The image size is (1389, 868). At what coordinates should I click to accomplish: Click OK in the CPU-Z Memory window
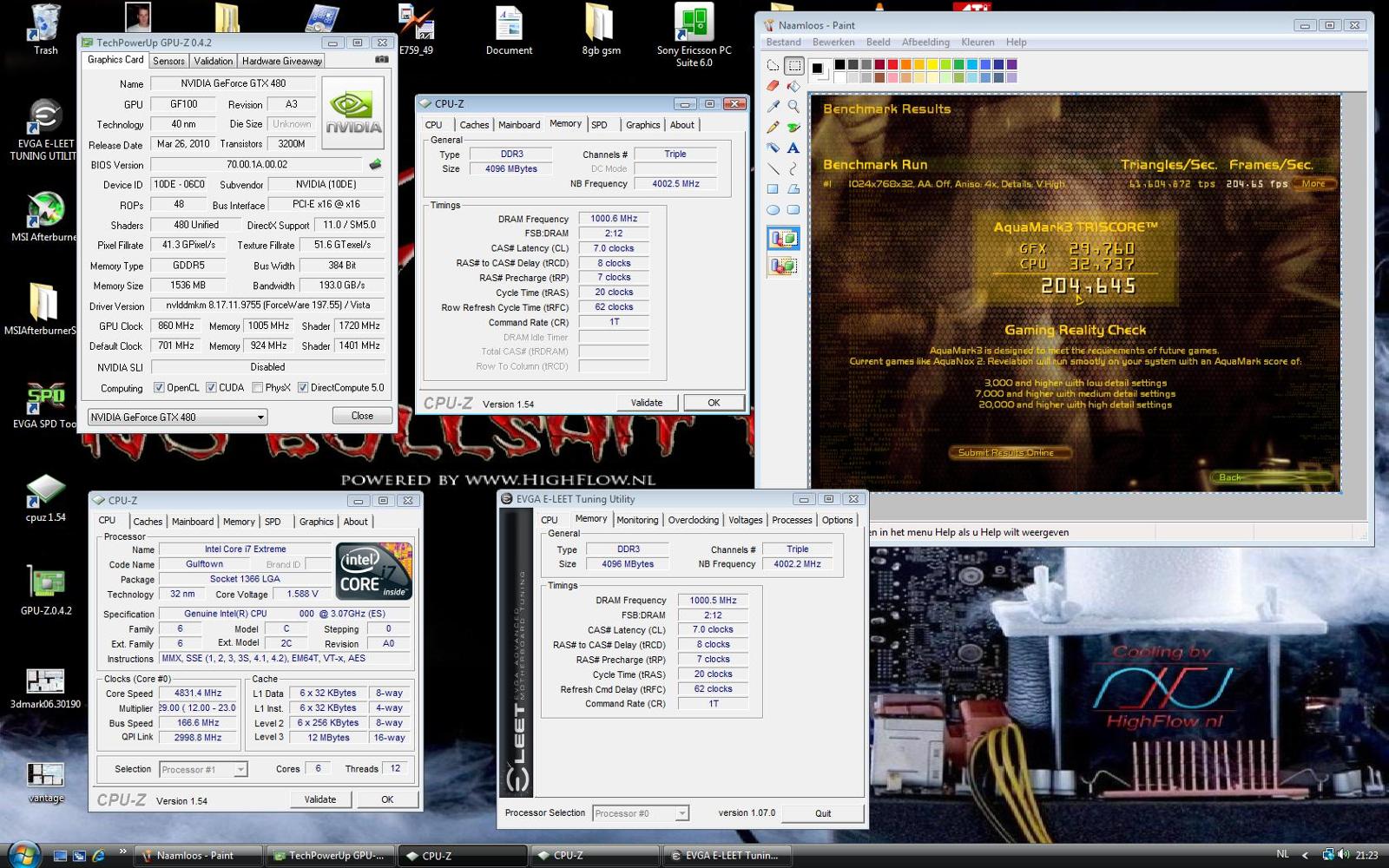[x=714, y=403]
